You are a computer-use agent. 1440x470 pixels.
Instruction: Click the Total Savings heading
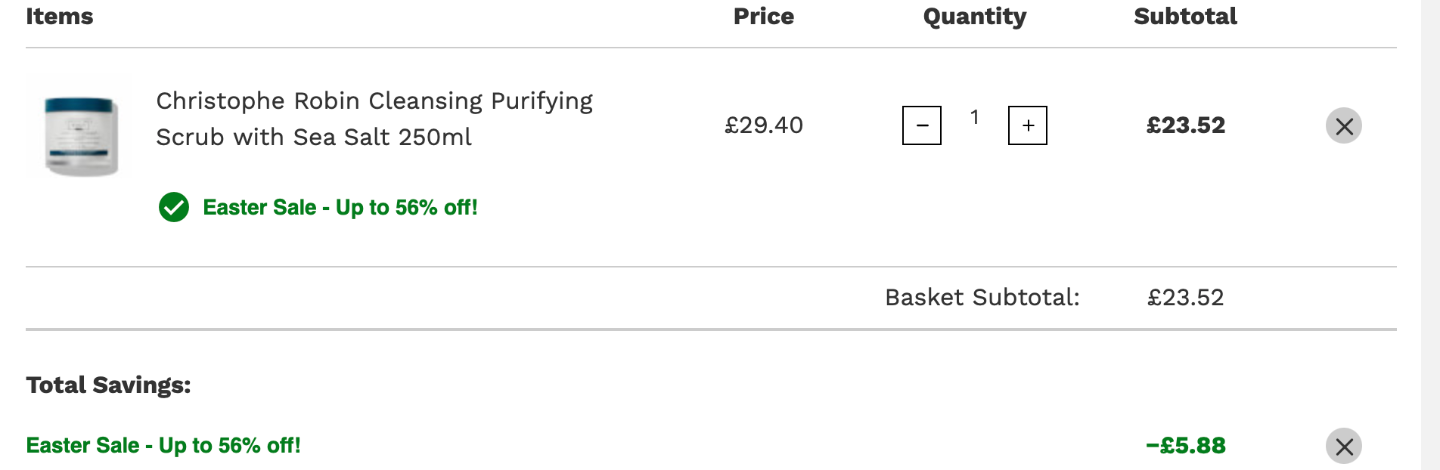(108, 385)
